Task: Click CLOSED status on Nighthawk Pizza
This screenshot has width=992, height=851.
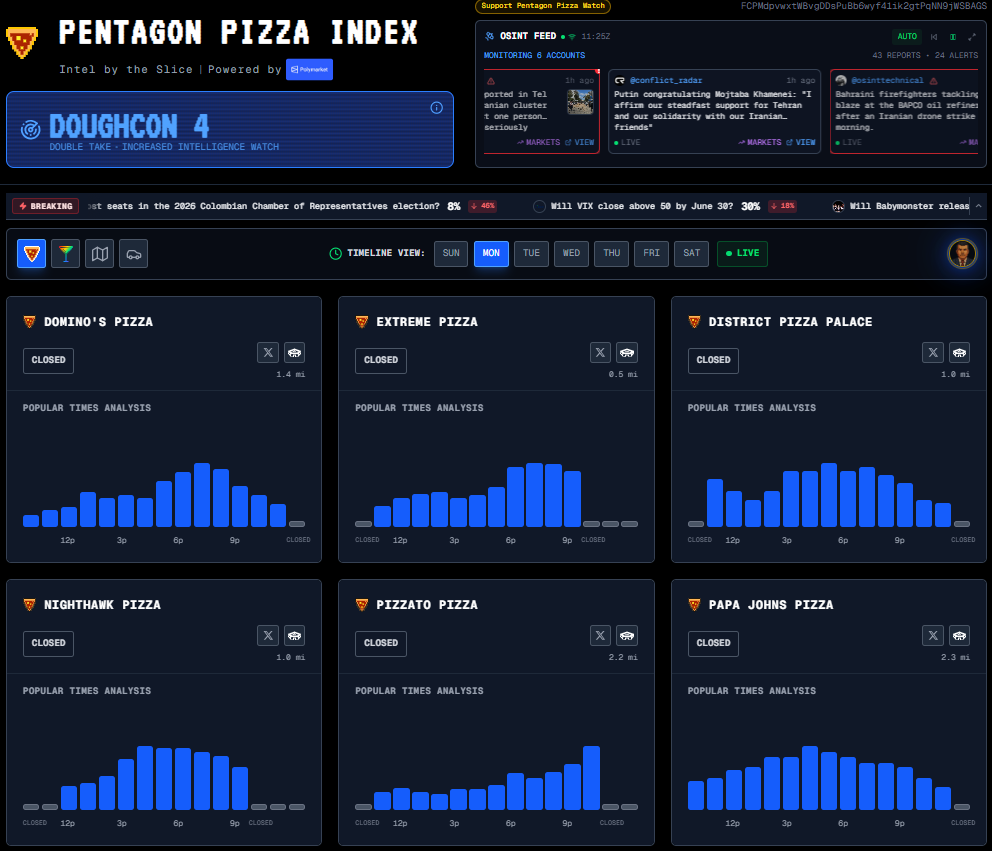Action: pos(49,643)
